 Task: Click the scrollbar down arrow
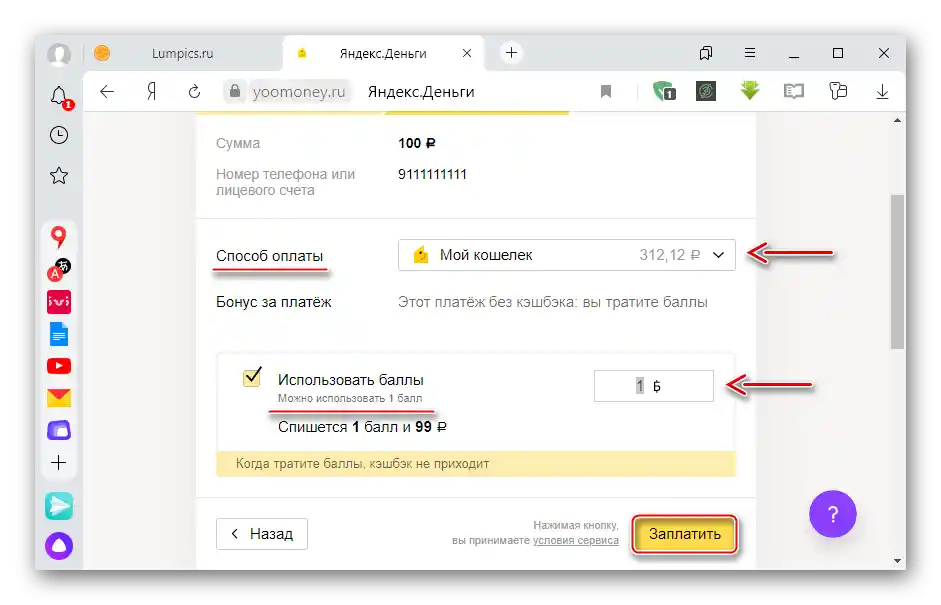(897, 561)
